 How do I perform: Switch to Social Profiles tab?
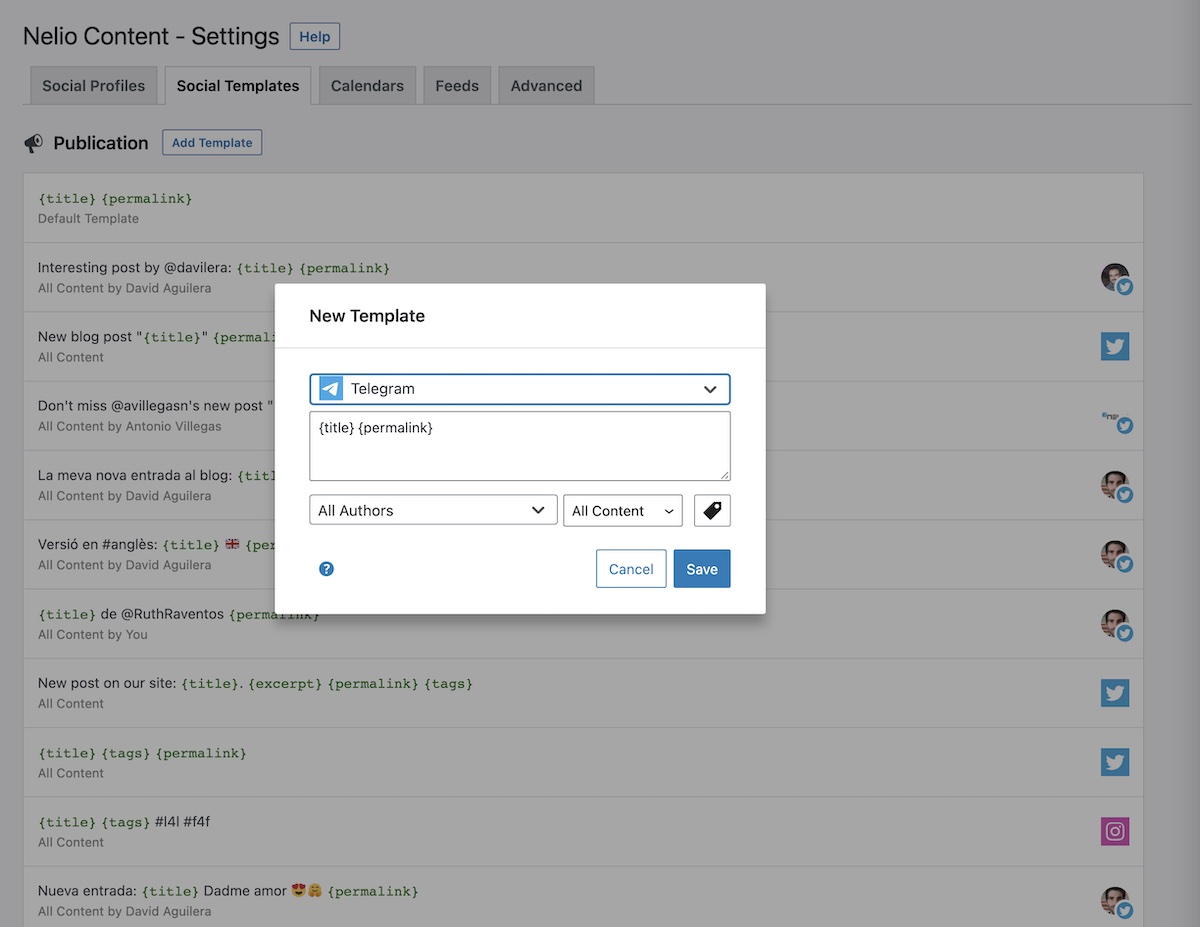(94, 86)
